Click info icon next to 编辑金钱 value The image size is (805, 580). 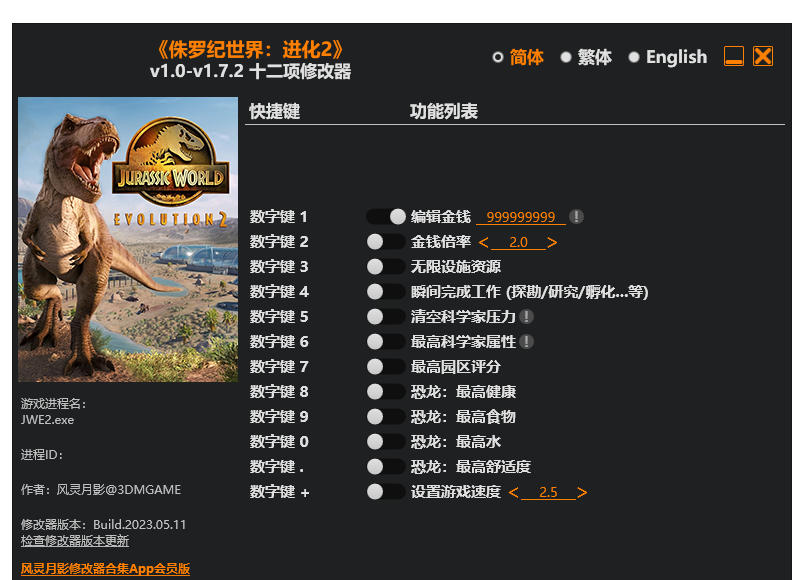[x=576, y=217]
